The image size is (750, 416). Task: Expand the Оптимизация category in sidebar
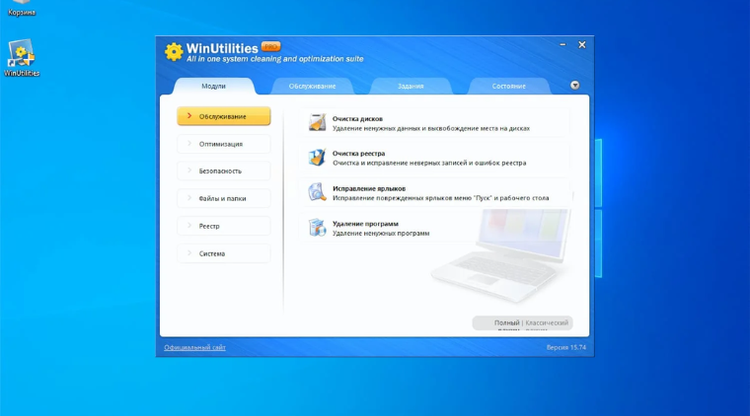click(223, 144)
